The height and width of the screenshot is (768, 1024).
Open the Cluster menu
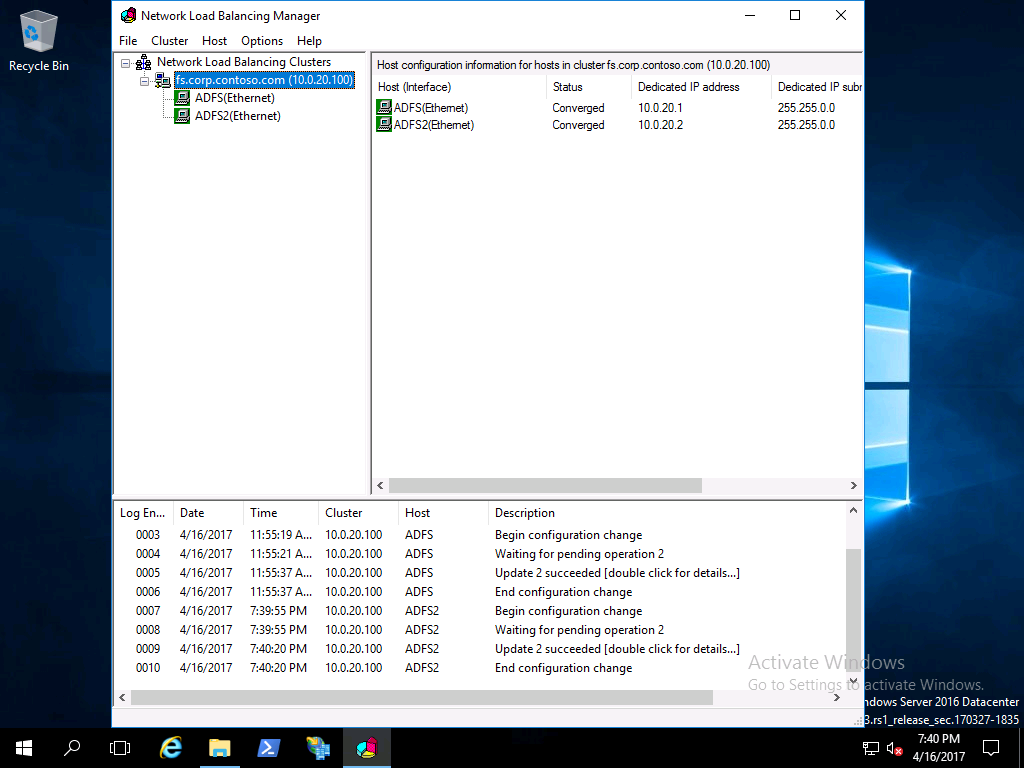click(x=170, y=41)
